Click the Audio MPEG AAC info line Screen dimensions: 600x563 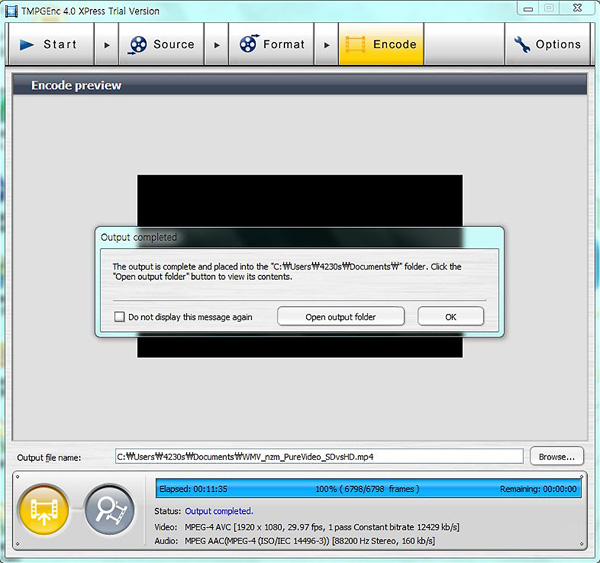(295, 541)
